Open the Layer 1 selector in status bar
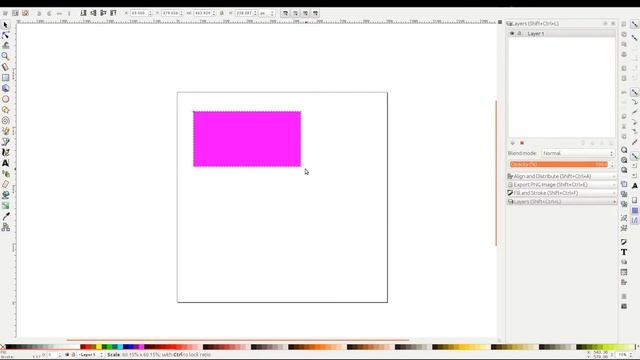This screenshot has height=360, width=640. click(91, 355)
